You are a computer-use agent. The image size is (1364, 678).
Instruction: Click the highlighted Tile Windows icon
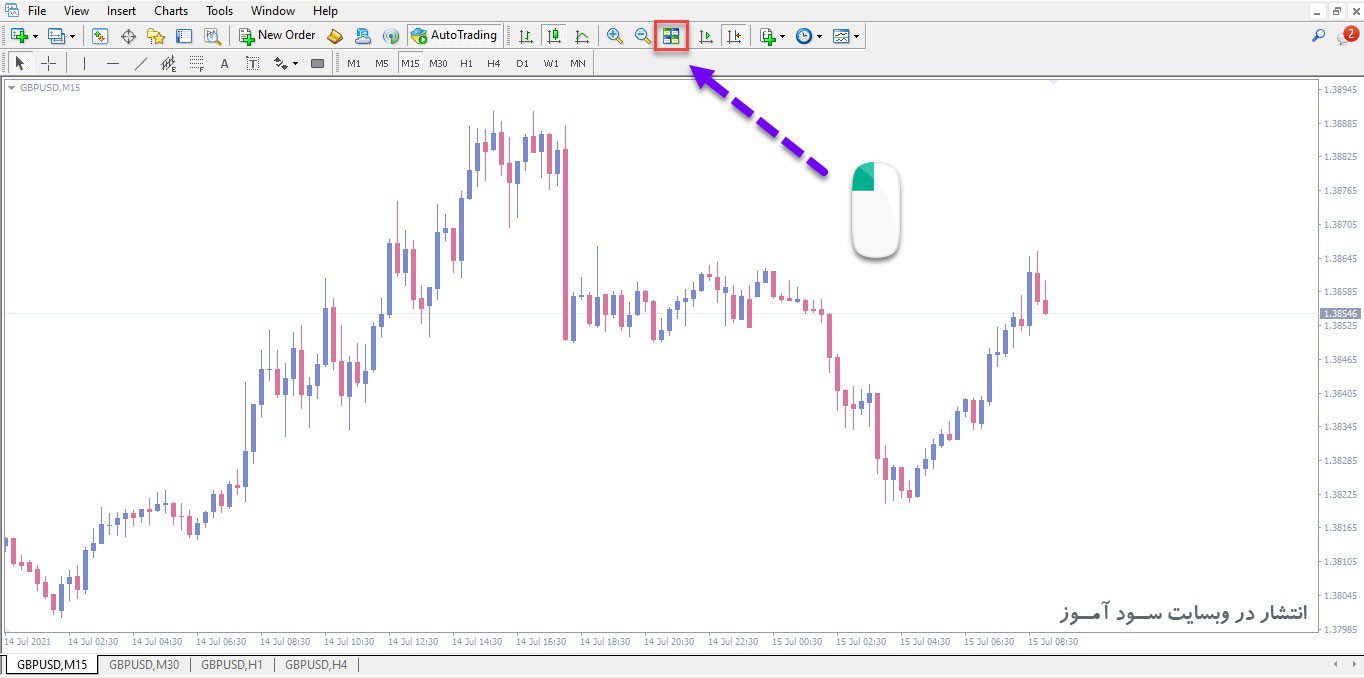click(670, 35)
